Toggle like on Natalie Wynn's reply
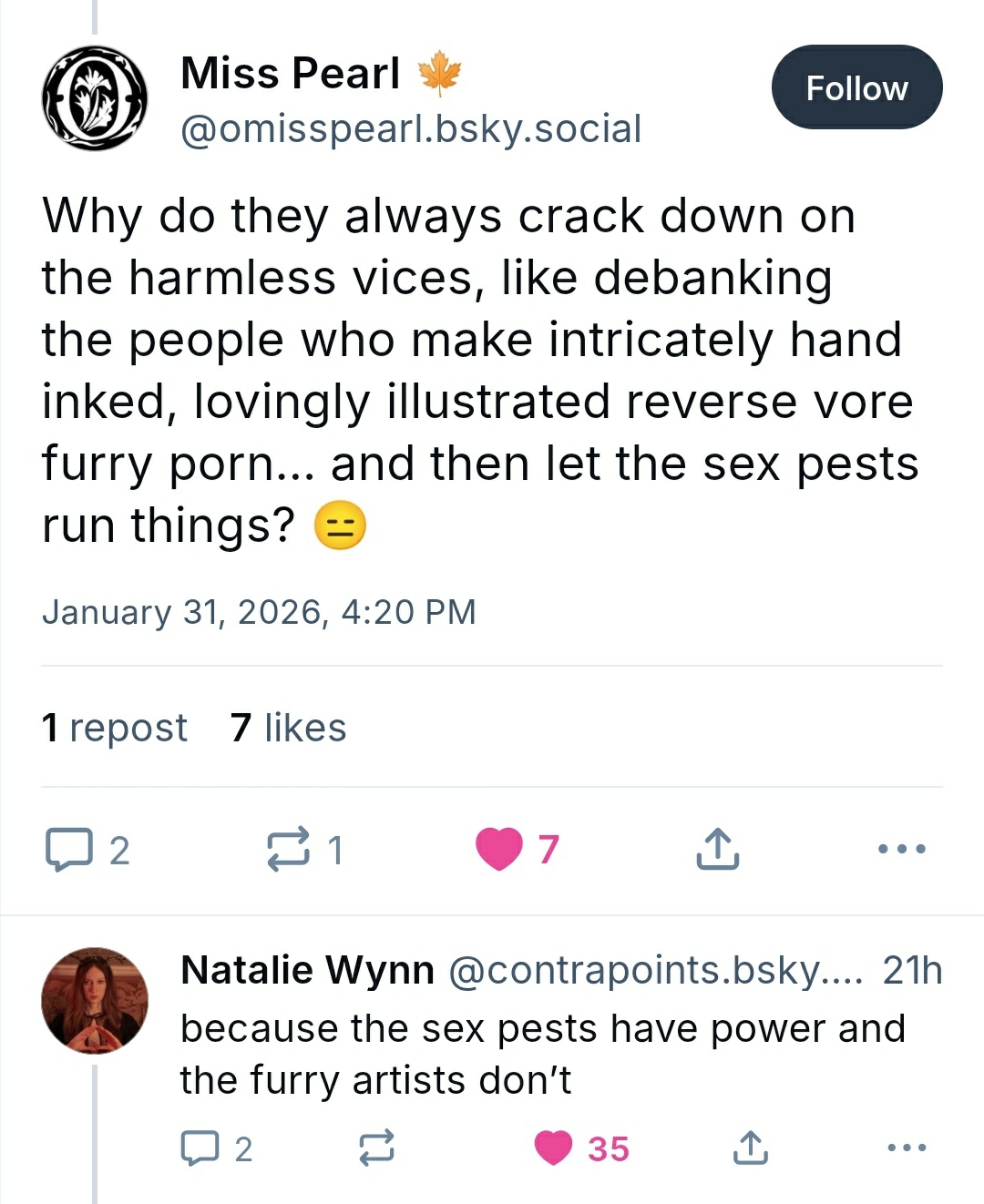 [x=554, y=1148]
